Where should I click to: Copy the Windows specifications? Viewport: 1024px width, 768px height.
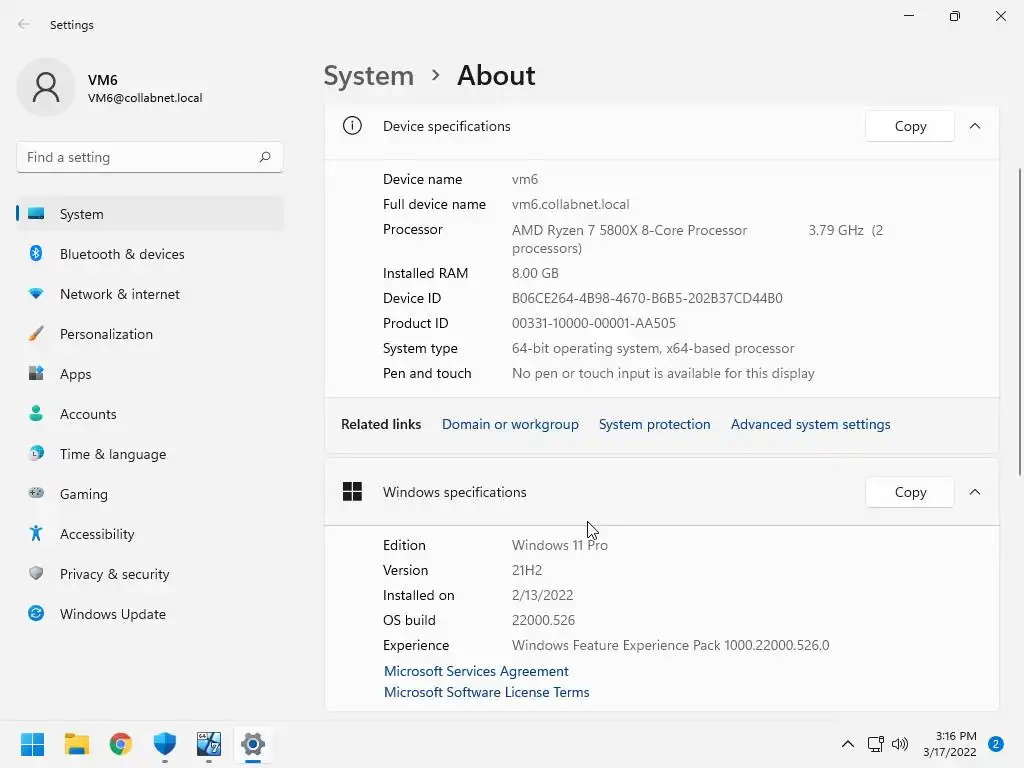click(x=910, y=492)
